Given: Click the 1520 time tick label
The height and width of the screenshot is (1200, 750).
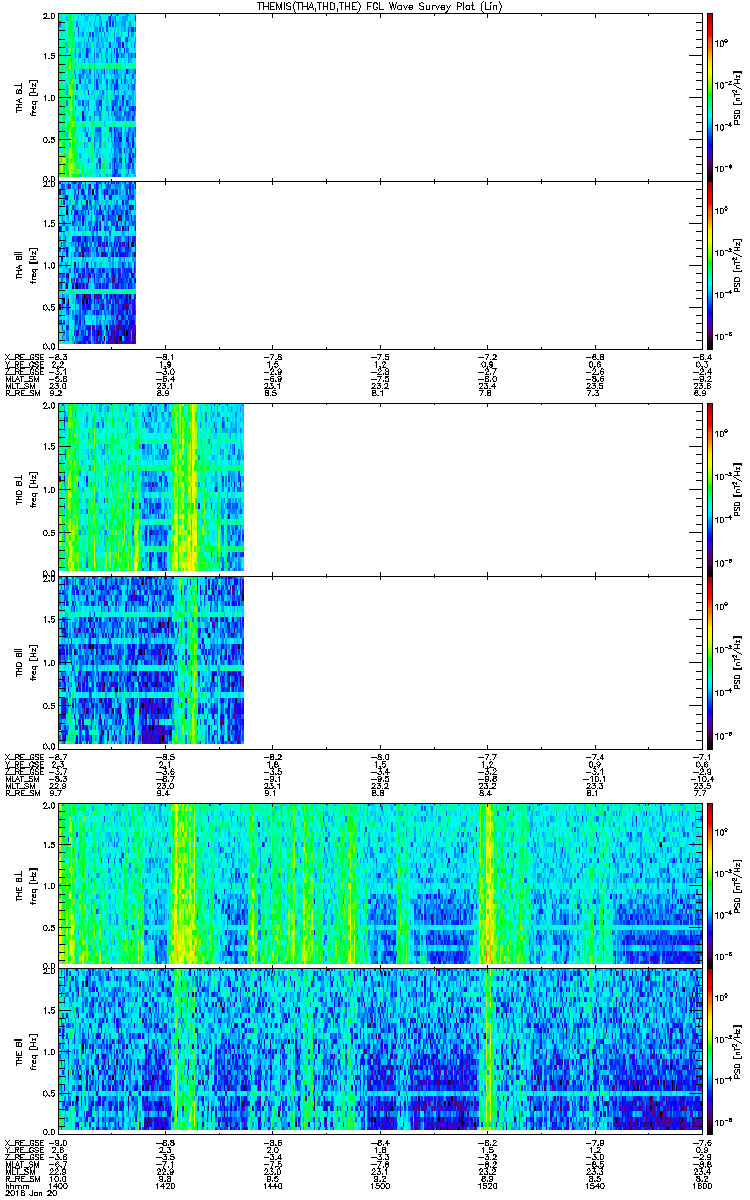Looking at the screenshot, I should [488, 1186].
